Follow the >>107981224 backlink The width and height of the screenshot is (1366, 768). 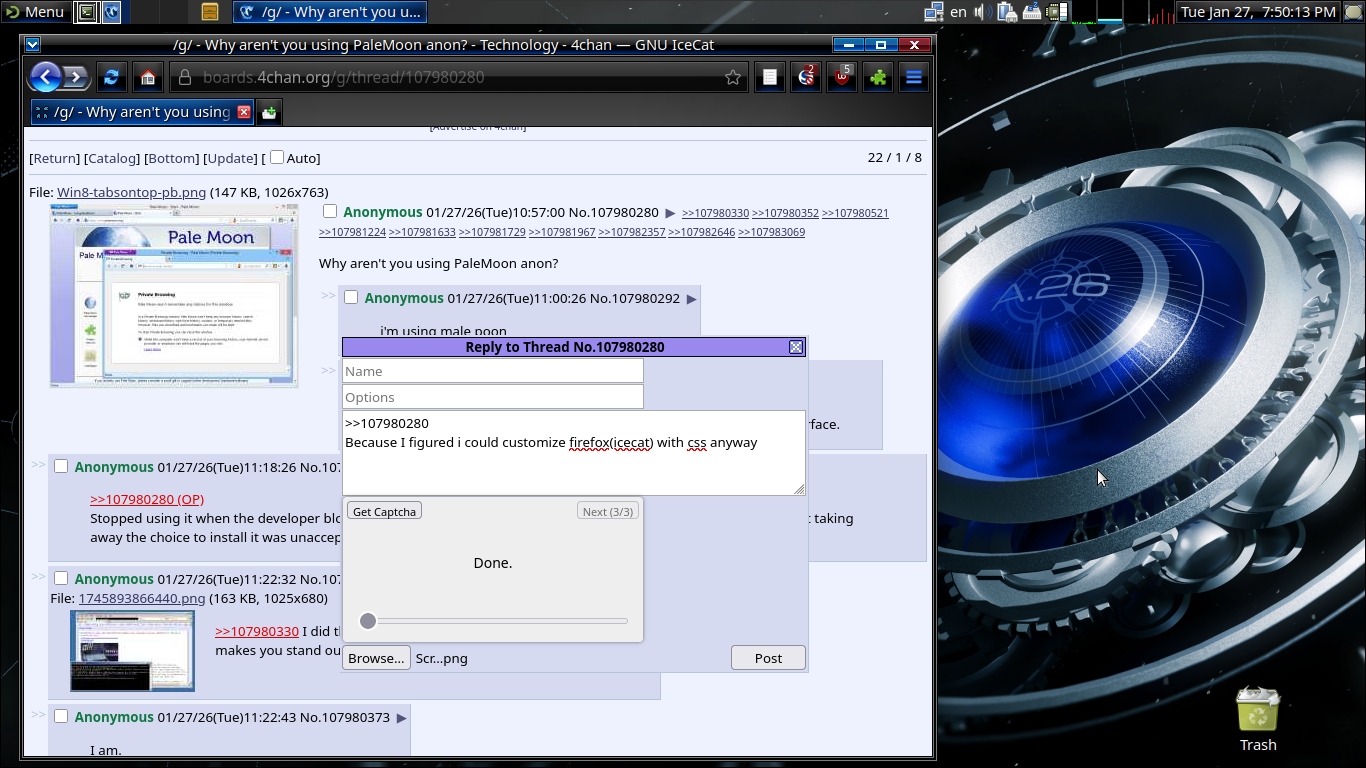tap(352, 232)
